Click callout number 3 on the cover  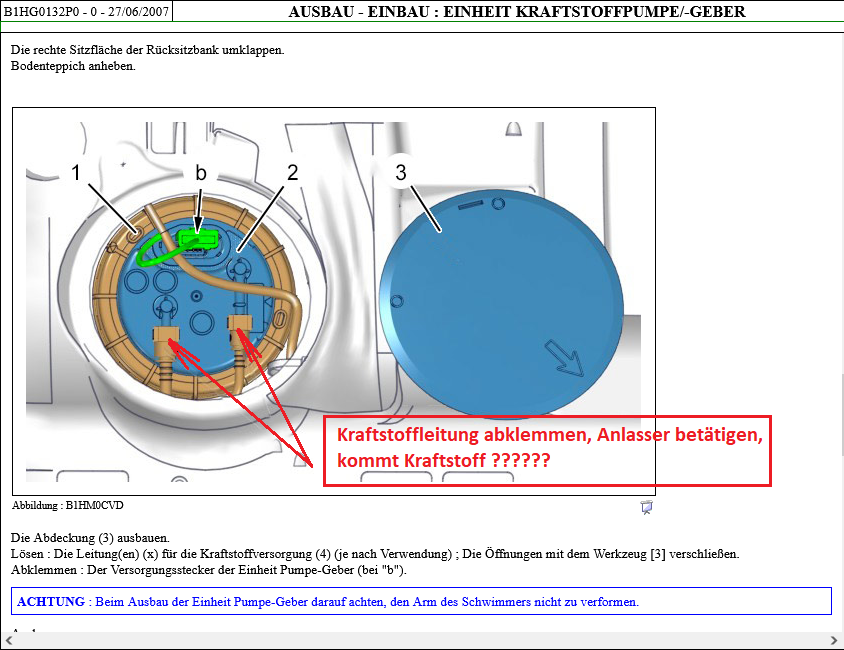point(401,173)
